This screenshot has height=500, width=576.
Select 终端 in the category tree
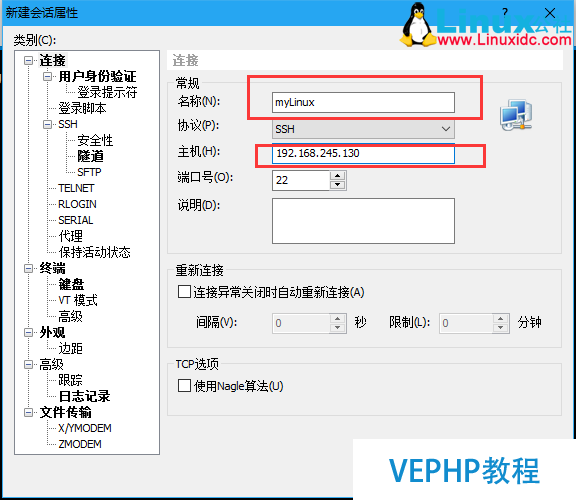pos(52,269)
